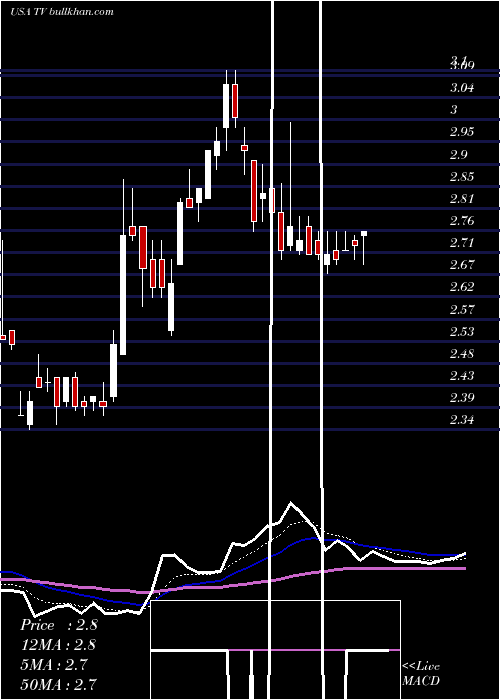This screenshot has width=500, height=700.
Task: Click the '50MA : 2.7' readout
Action: point(58,684)
